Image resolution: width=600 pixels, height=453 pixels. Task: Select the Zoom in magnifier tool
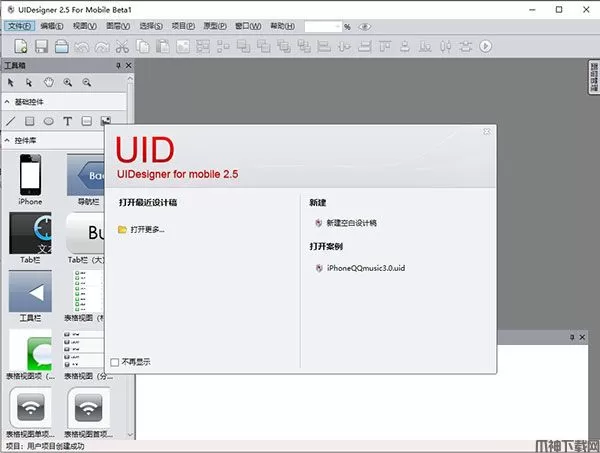point(68,82)
